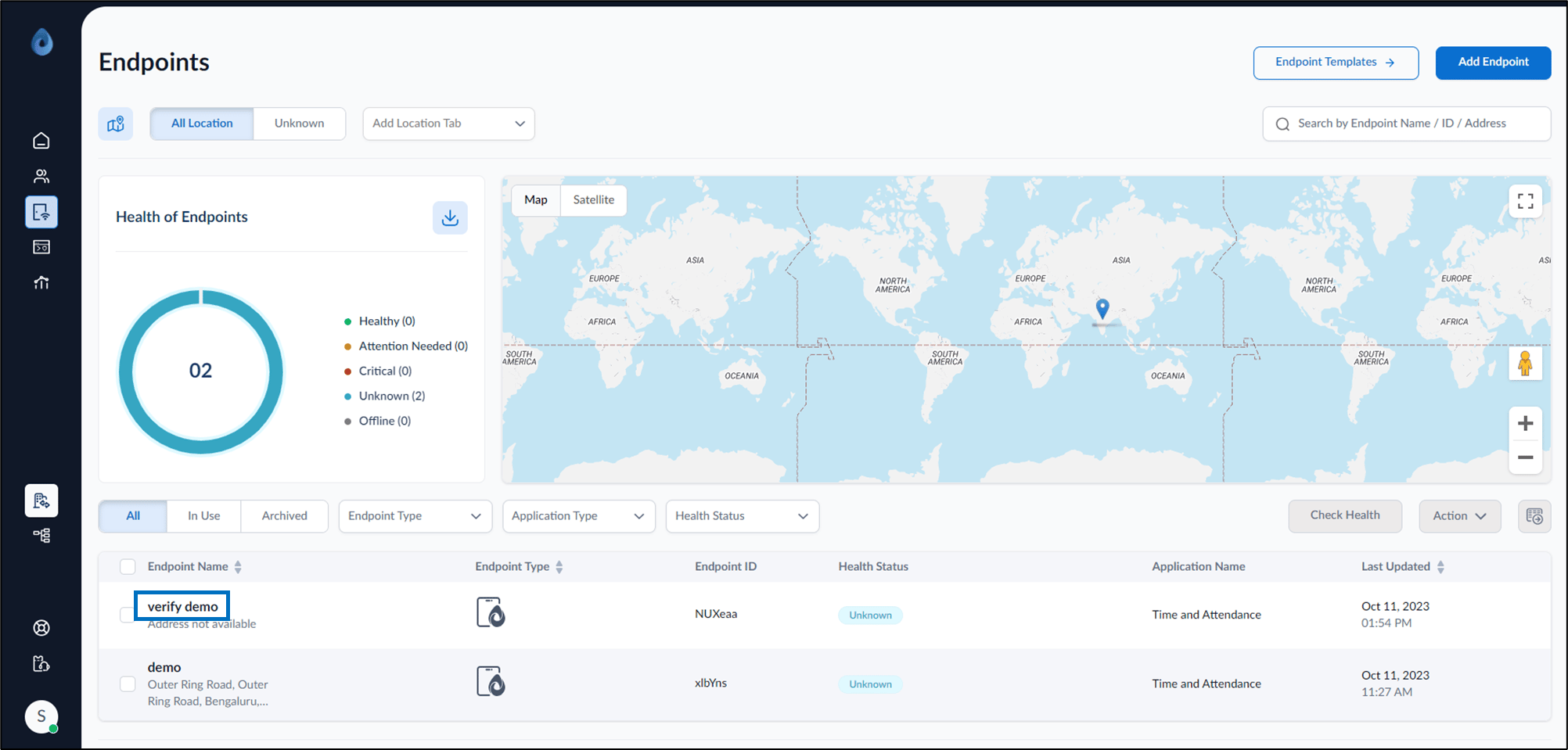Open Endpoint Templates
This screenshot has width=1568, height=750.
[x=1336, y=63]
